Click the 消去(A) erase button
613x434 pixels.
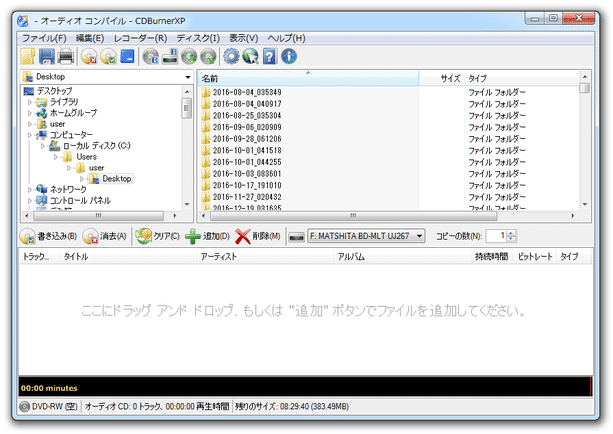pos(105,236)
